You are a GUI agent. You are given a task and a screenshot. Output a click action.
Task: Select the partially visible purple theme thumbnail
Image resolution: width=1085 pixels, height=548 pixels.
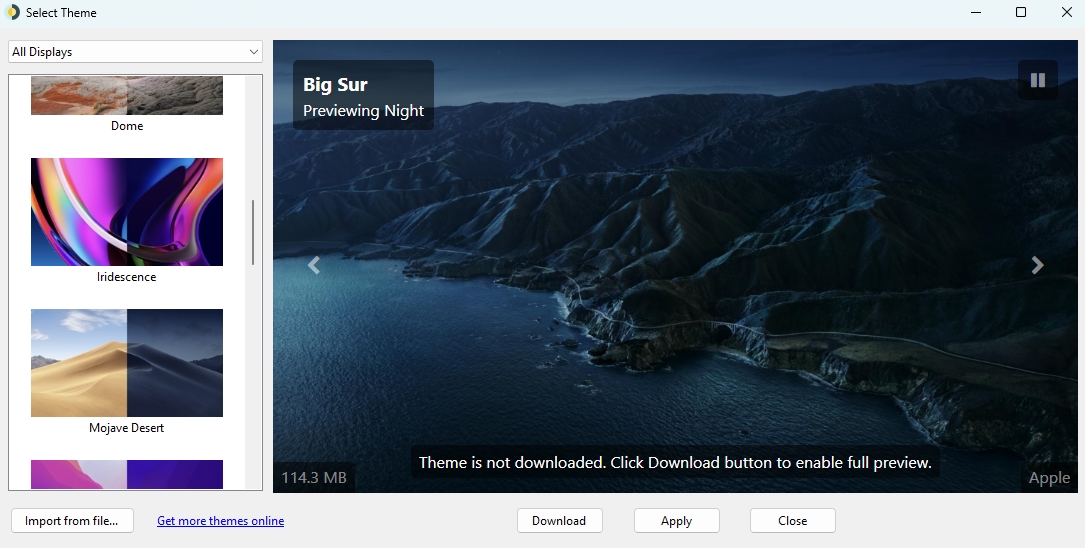127,475
